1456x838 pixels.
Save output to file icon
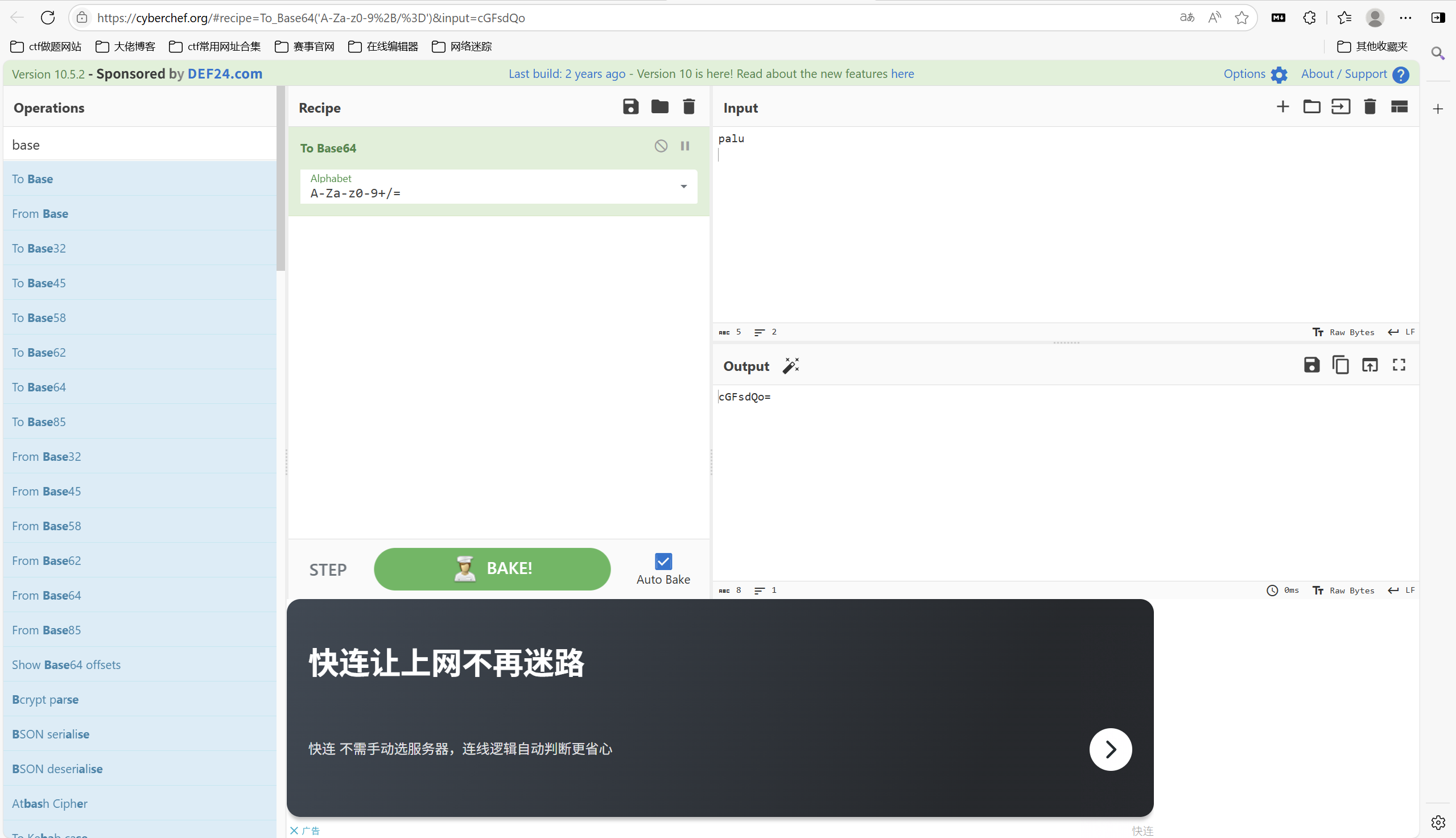1311,365
